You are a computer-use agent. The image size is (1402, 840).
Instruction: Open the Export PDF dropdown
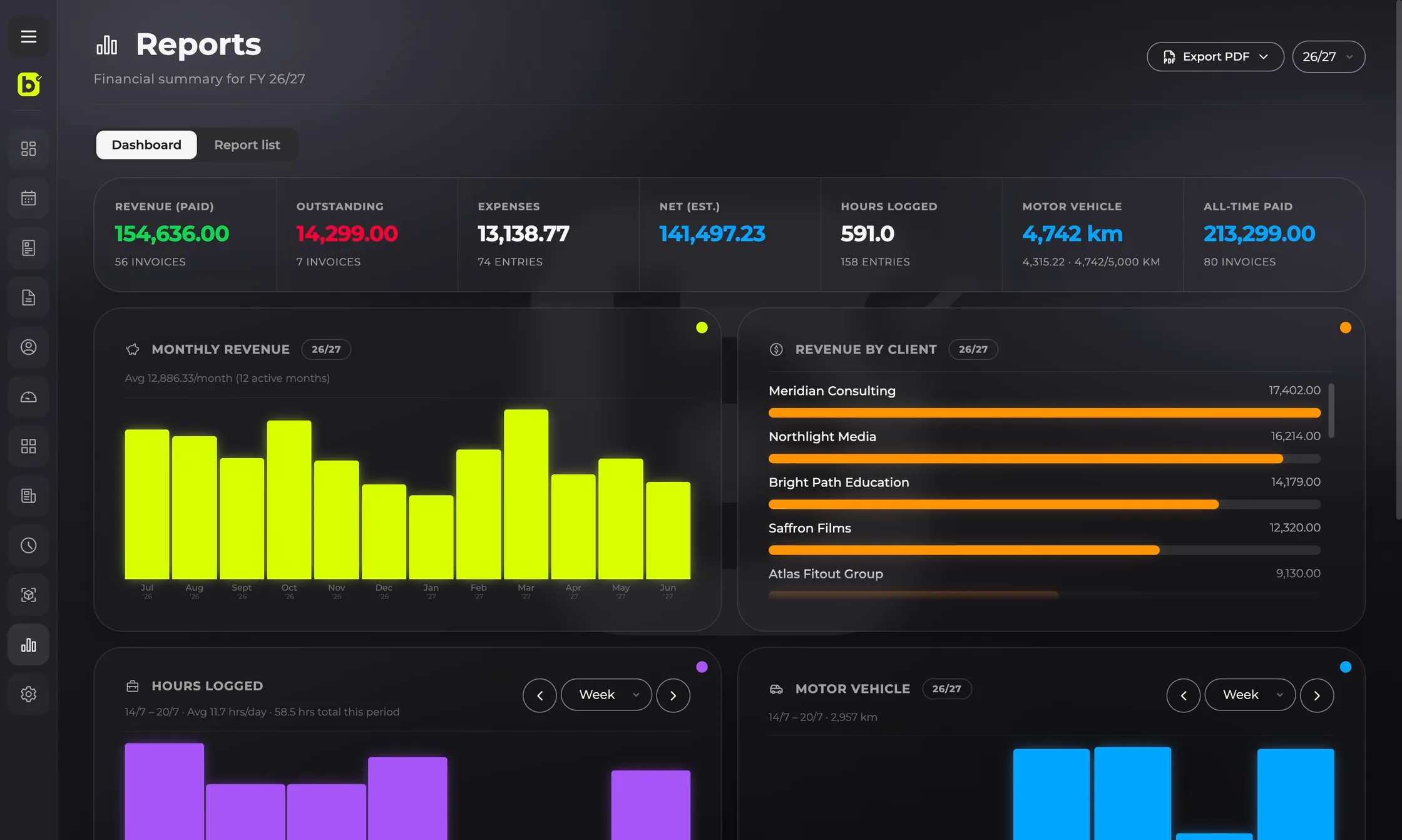click(x=1215, y=57)
